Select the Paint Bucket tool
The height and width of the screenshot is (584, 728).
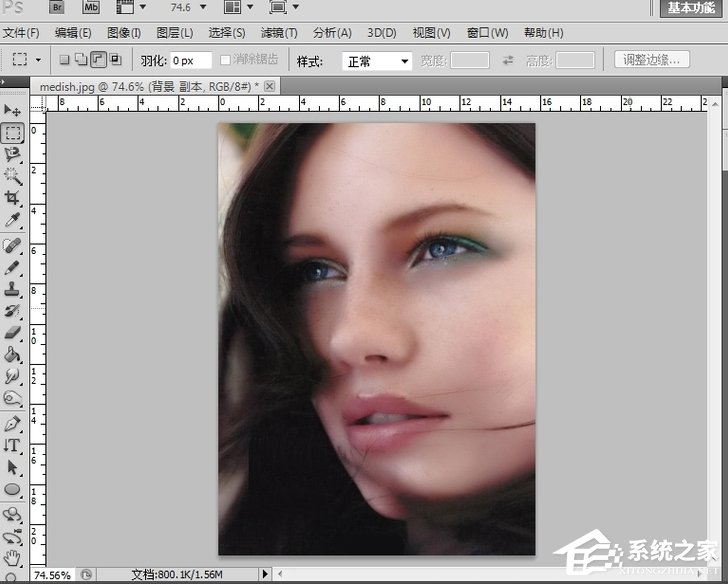(x=12, y=355)
